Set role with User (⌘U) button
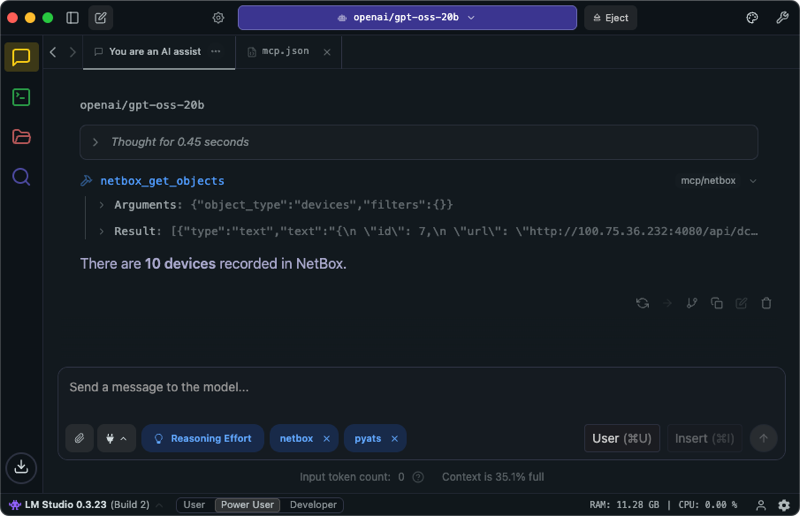The image size is (800, 516). pos(621,438)
